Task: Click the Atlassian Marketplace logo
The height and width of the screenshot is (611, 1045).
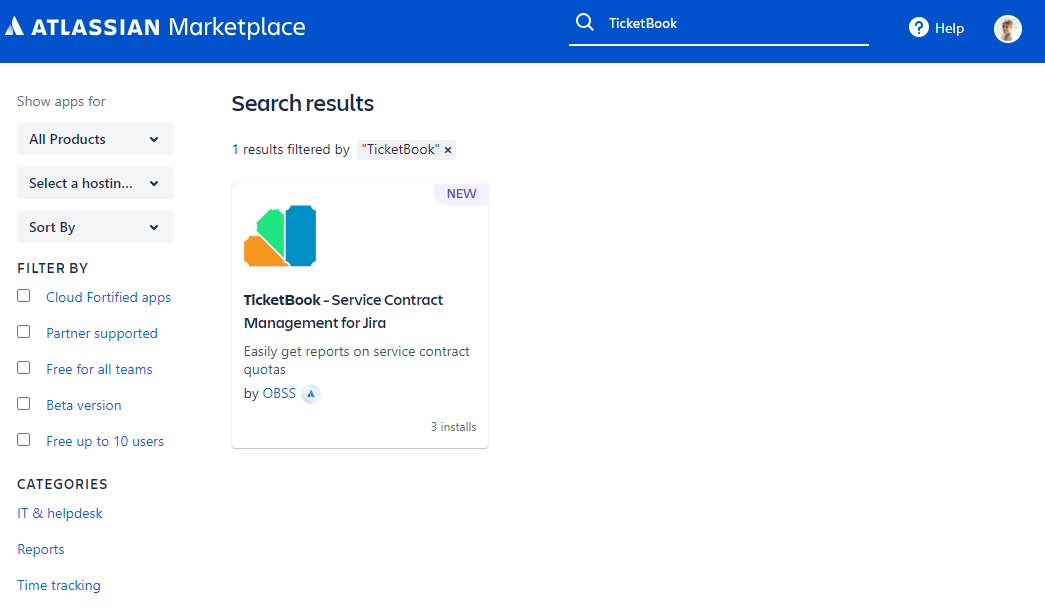Action: tap(155, 27)
